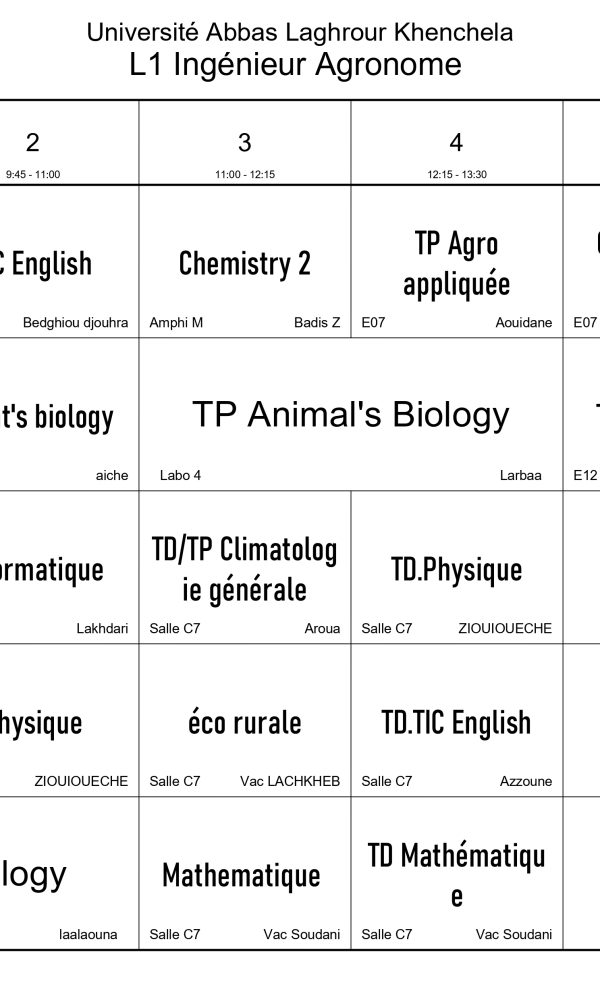Select TD/TP Climatologie générale cell

coord(245,569)
